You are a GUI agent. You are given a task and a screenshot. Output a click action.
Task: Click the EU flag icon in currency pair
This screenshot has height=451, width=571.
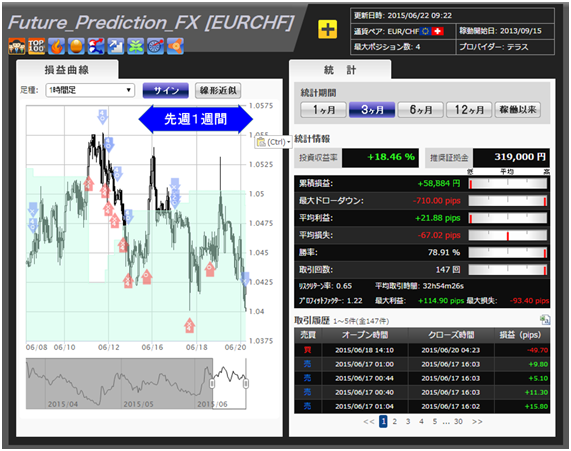[x=425, y=31]
